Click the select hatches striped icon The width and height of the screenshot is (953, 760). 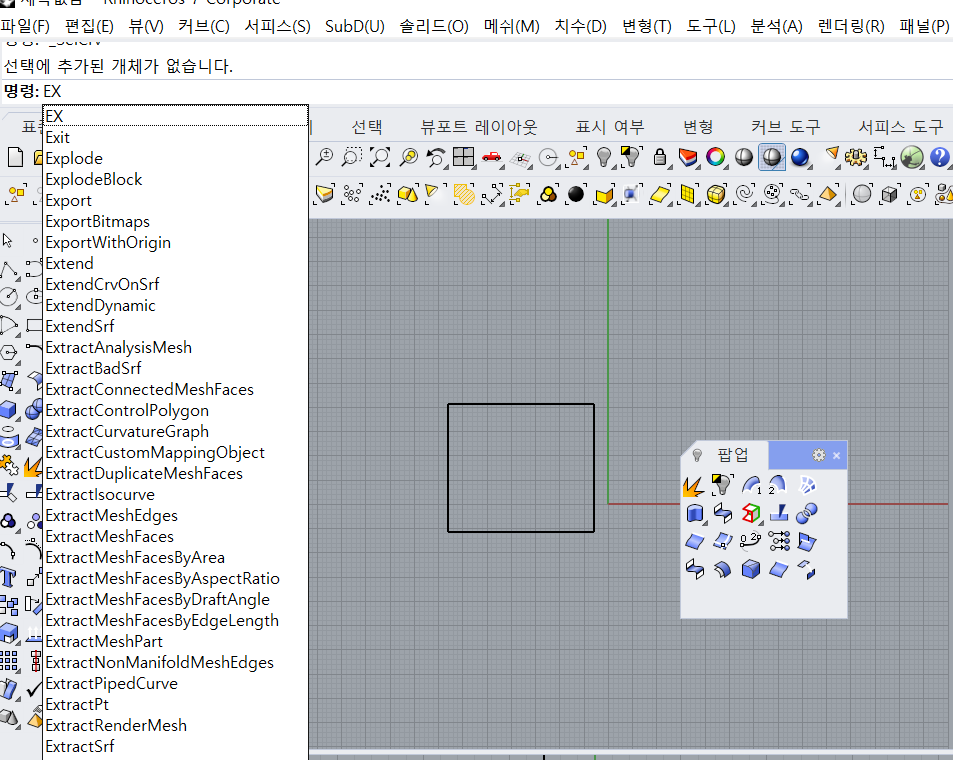coord(464,195)
